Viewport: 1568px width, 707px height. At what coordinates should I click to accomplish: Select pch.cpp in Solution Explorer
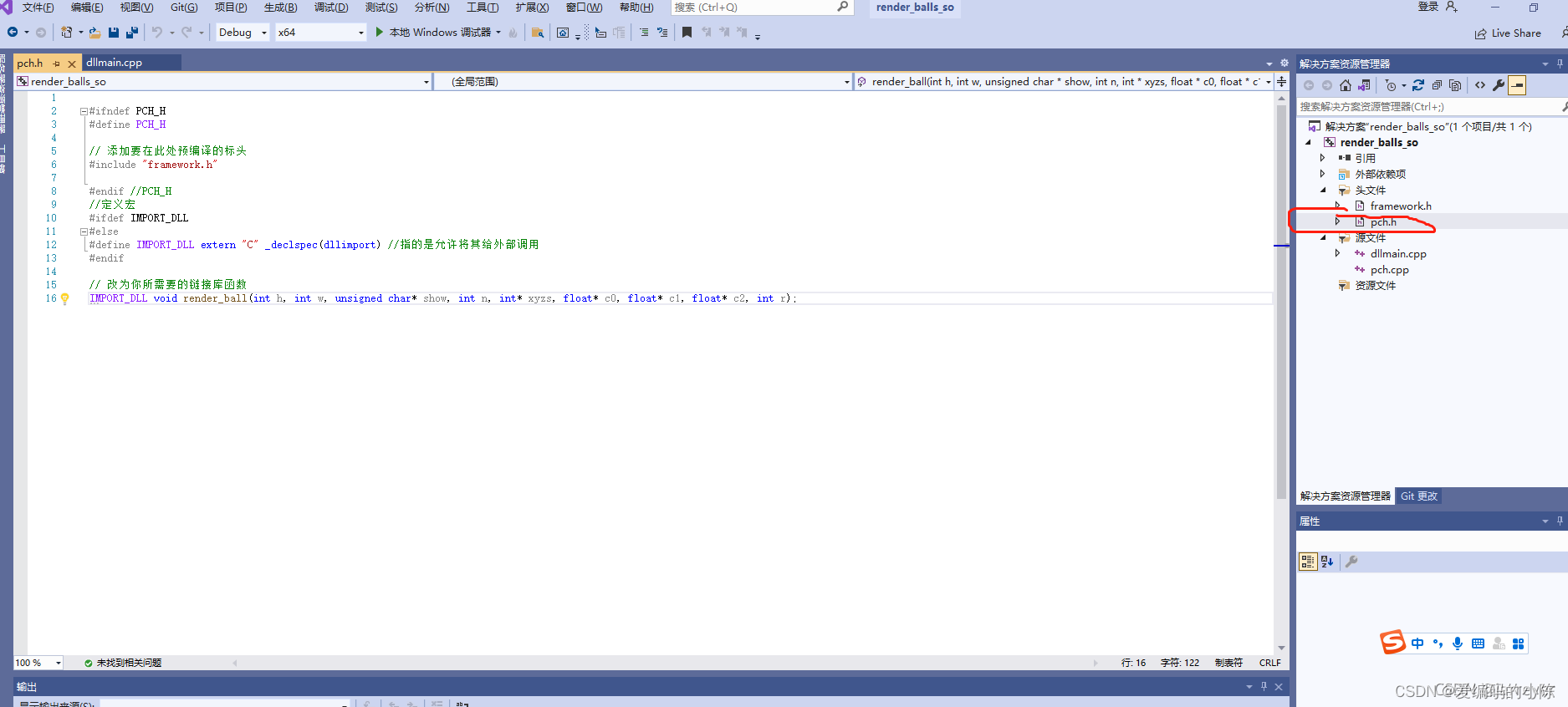(1390, 269)
